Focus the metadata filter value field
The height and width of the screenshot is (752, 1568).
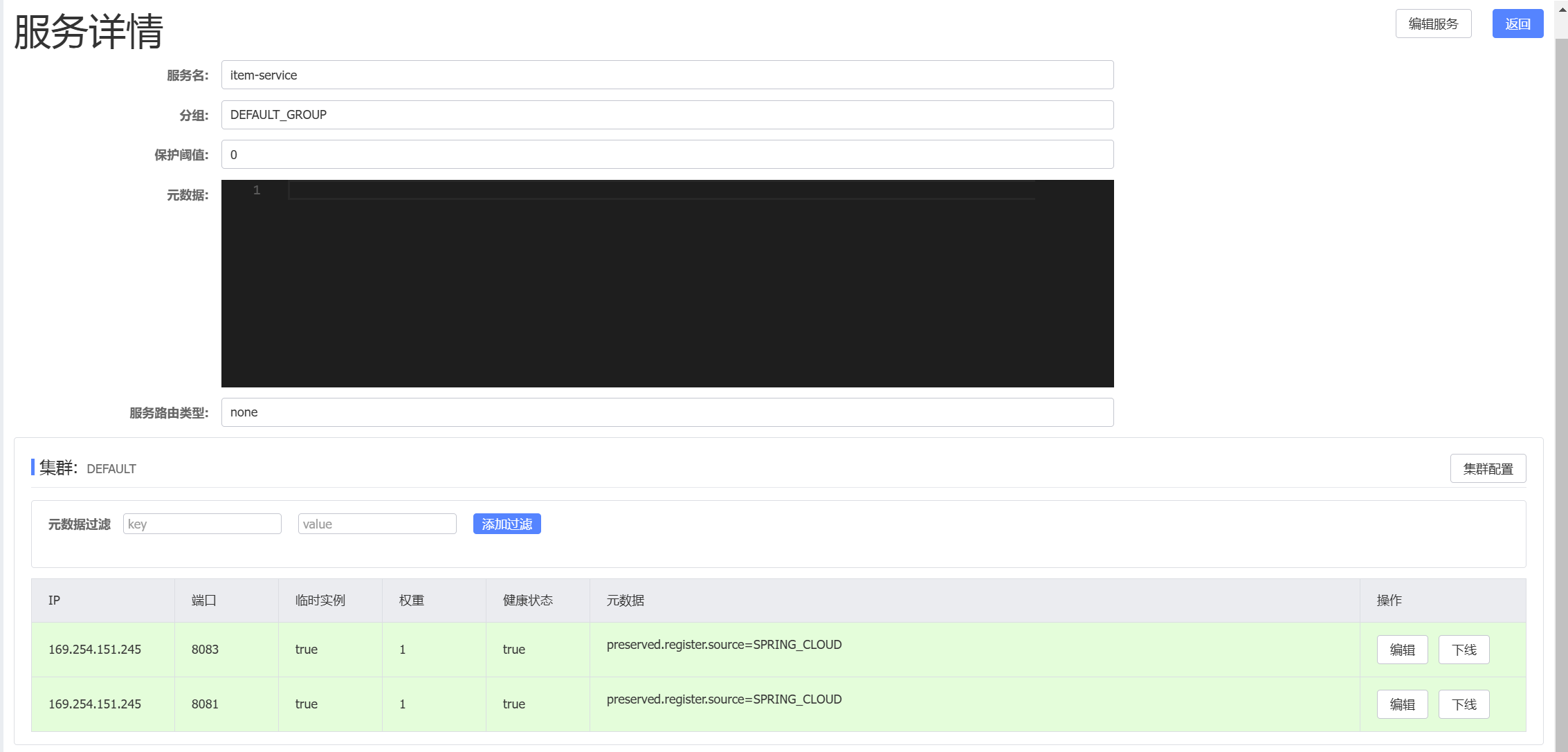tap(377, 524)
